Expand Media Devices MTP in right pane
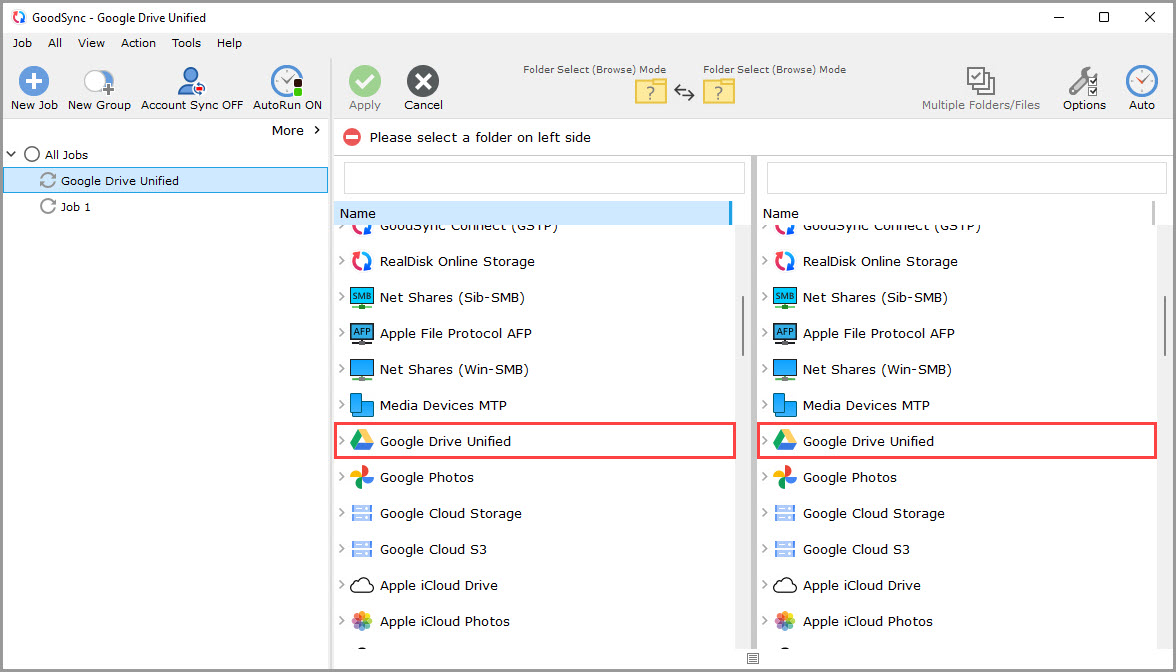The width and height of the screenshot is (1176, 672). click(764, 405)
